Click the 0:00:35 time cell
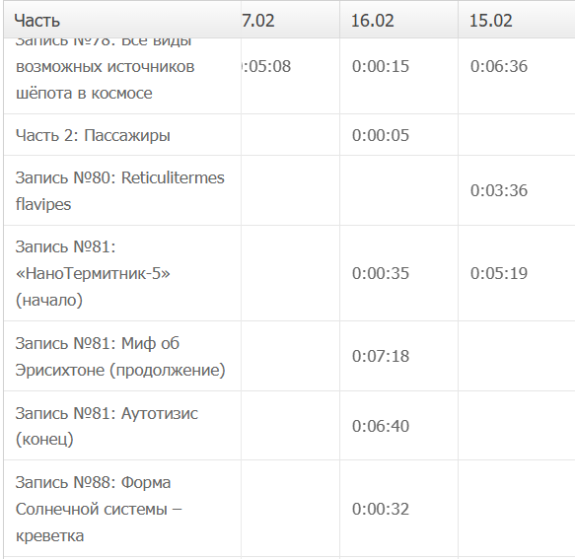Image resolution: width=575 pixels, height=559 pixels. tap(380, 273)
